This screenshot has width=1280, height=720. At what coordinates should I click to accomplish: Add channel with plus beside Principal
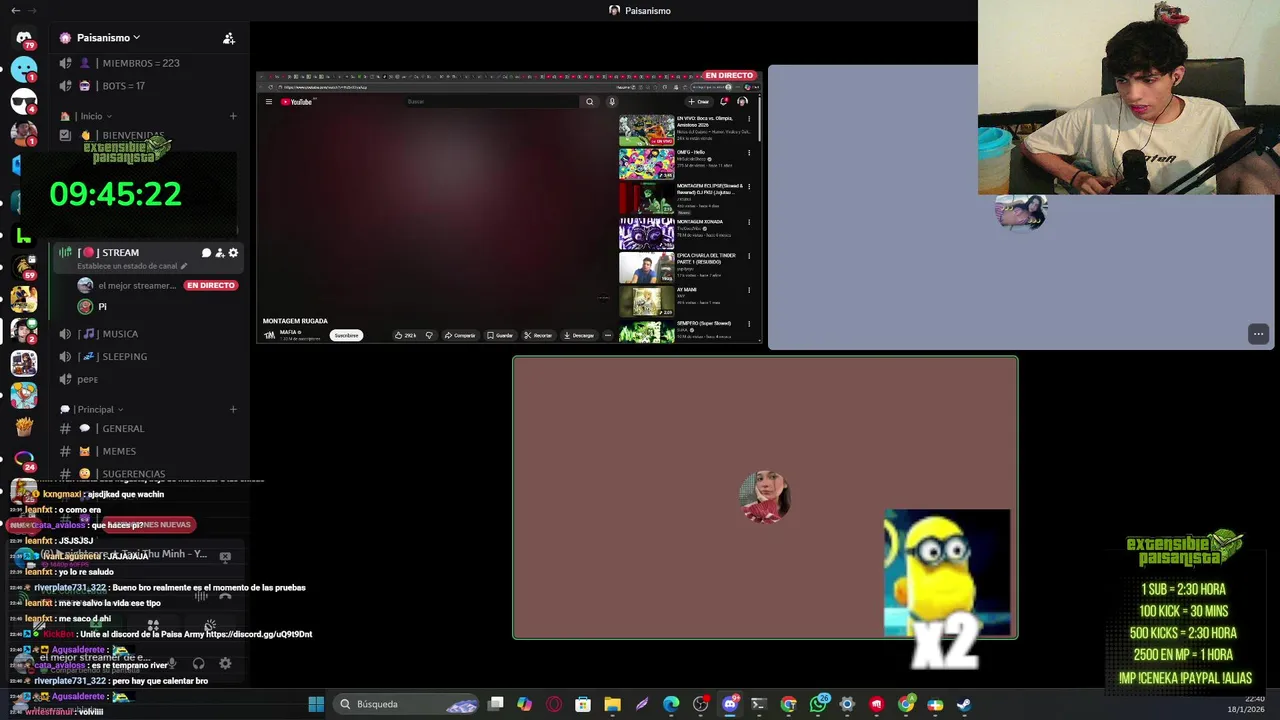point(233,409)
